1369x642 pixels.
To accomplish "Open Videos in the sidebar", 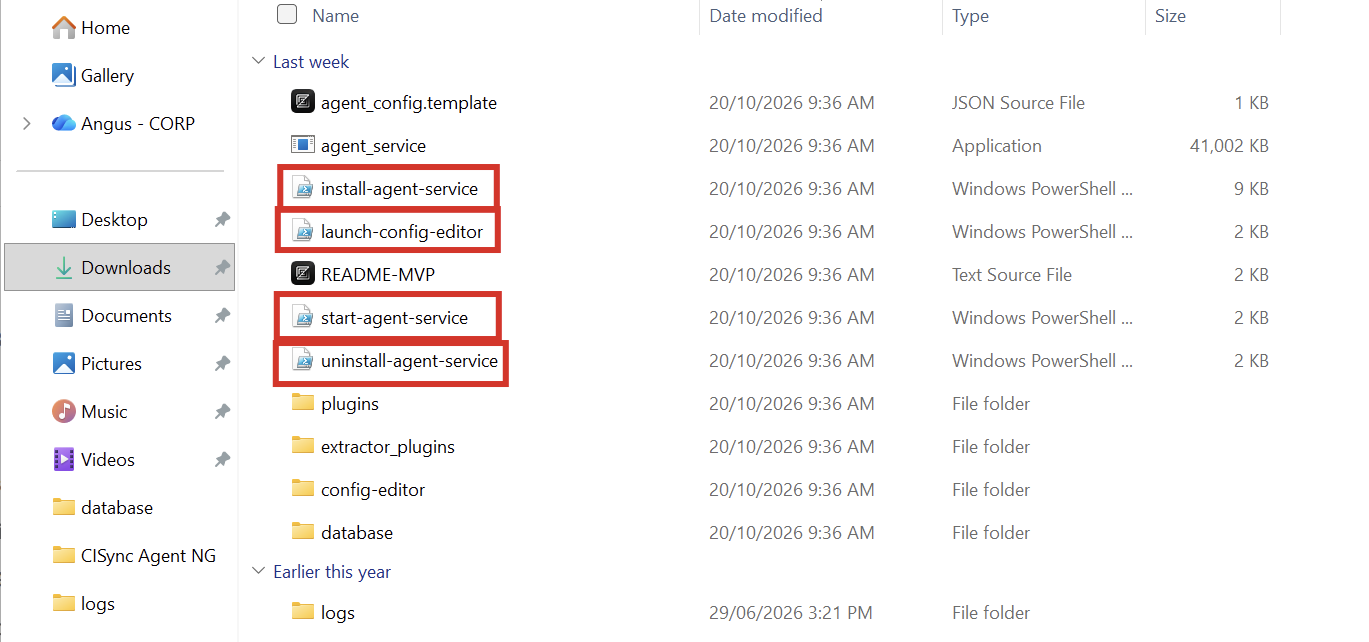I will [x=93, y=459].
